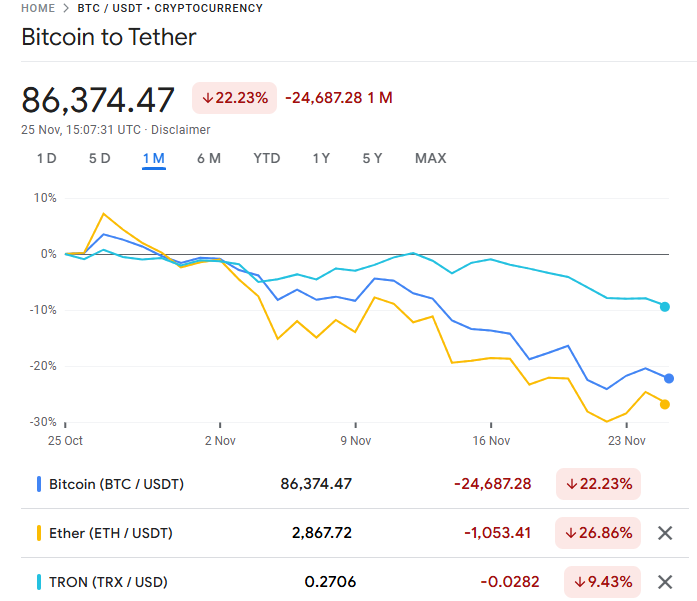Click the Bitcoin (BTC / USDT) row
This screenshot has height=601, width=697.
click(x=116, y=484)
